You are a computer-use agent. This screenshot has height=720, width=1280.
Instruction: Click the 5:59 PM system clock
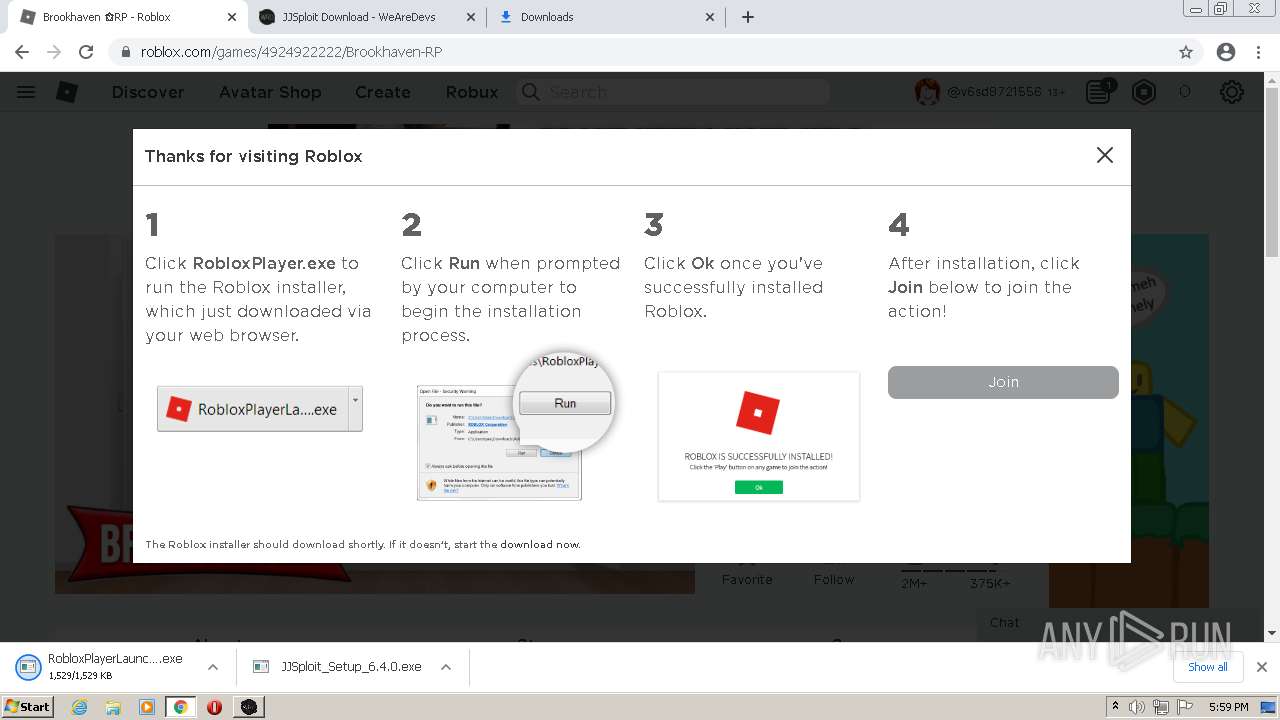click(1229, 707)
